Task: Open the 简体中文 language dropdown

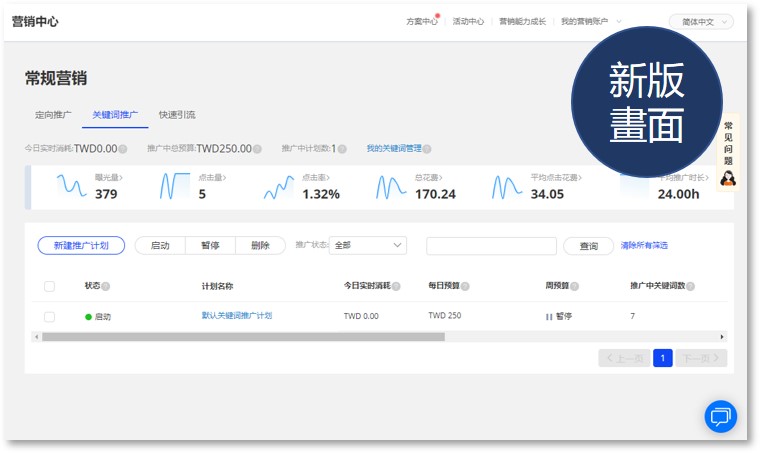Action: pos(700,21)
